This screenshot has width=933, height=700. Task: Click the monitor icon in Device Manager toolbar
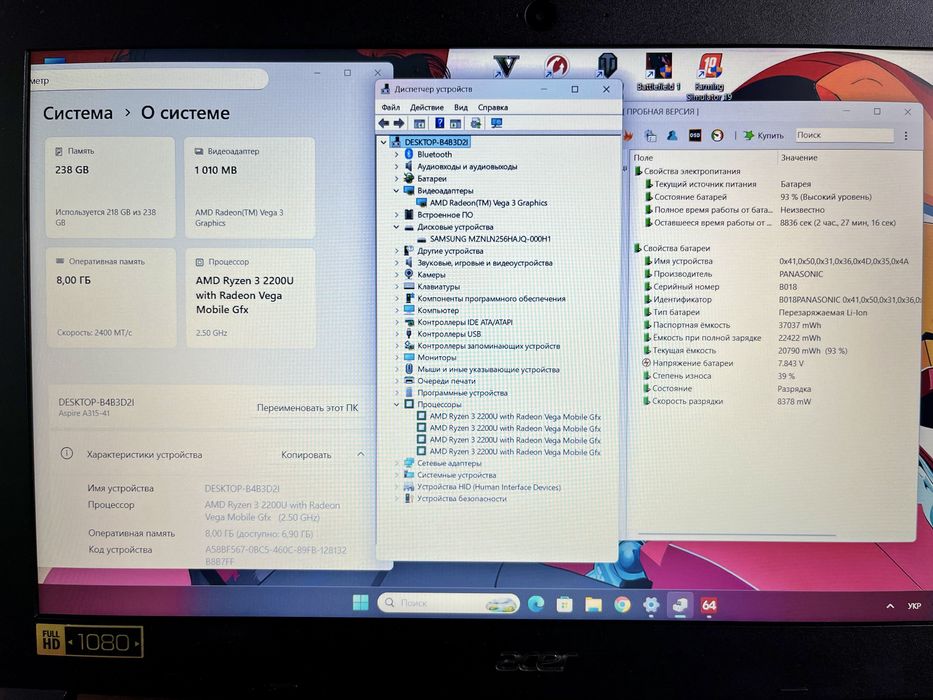tap(496, 123)
